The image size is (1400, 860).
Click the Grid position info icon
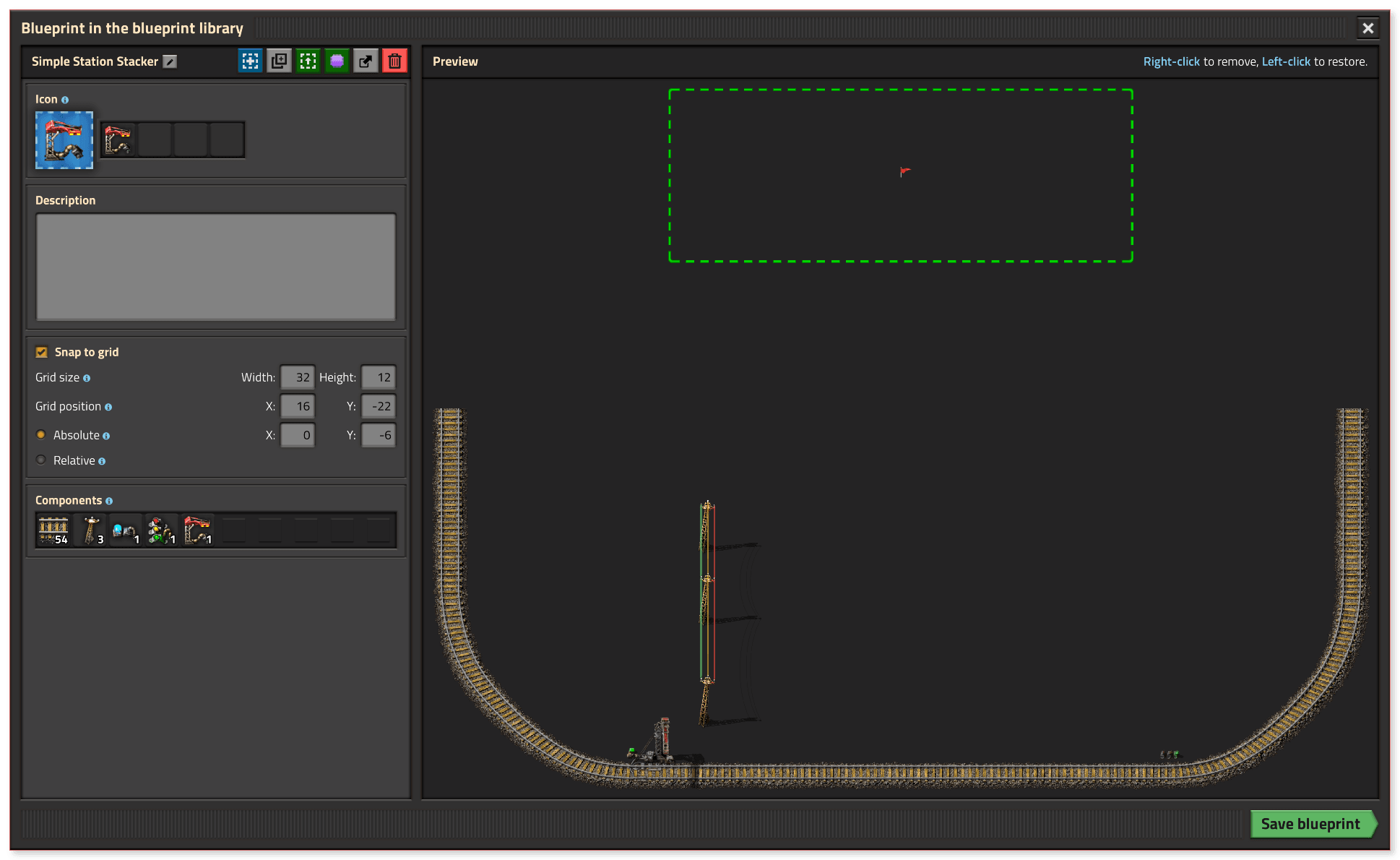tap(108, 408)
